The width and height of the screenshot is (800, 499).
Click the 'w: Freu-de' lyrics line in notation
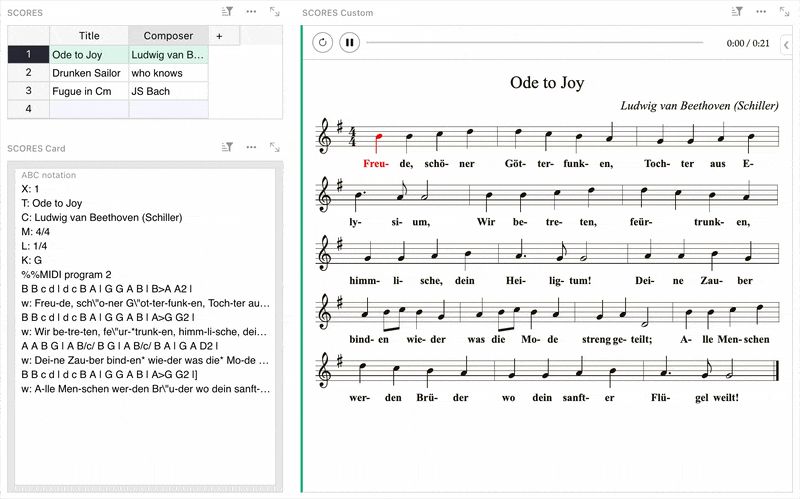(x=145, y=303)
